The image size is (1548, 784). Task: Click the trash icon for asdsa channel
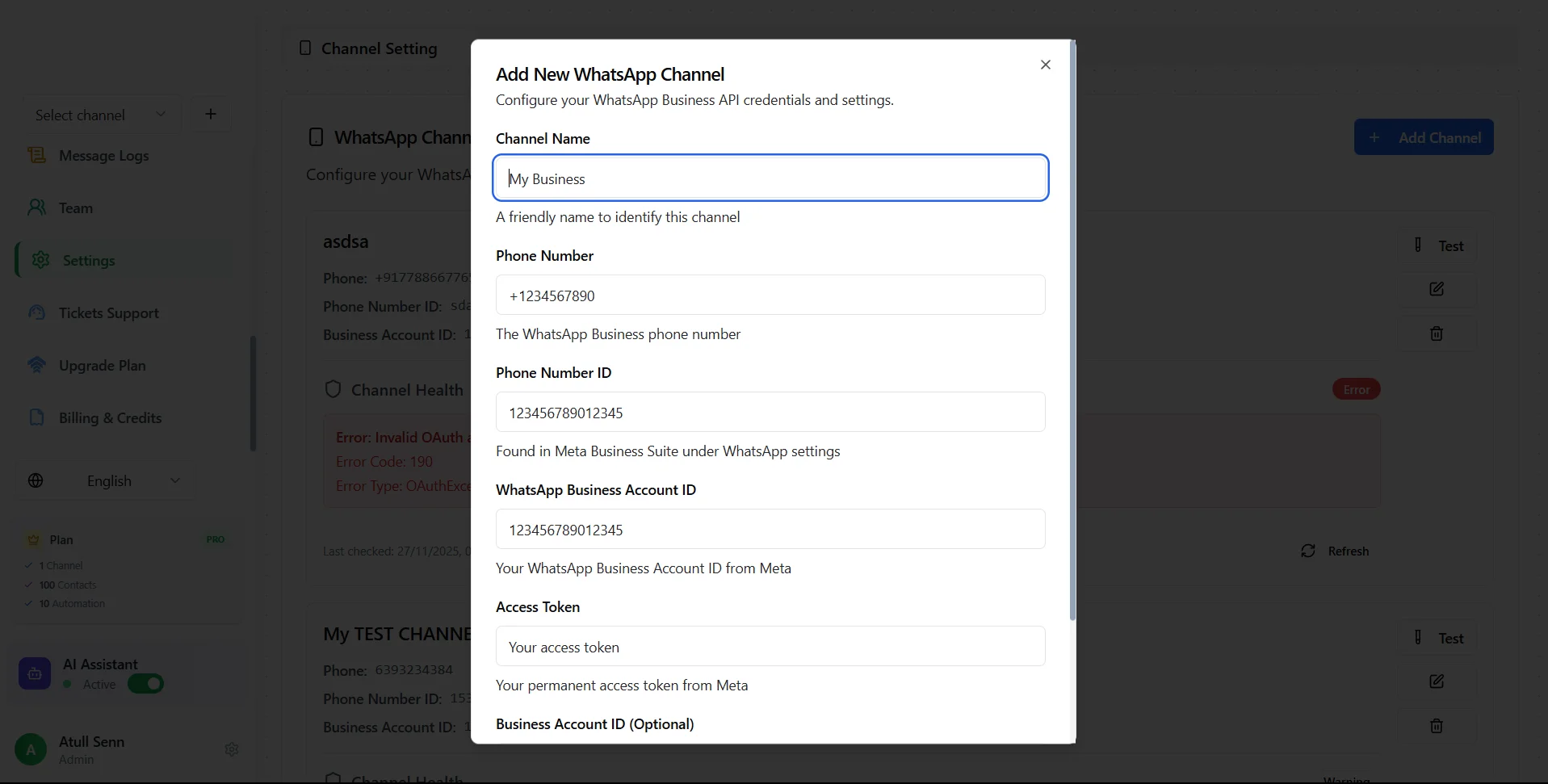click(x=1436, y=333)
